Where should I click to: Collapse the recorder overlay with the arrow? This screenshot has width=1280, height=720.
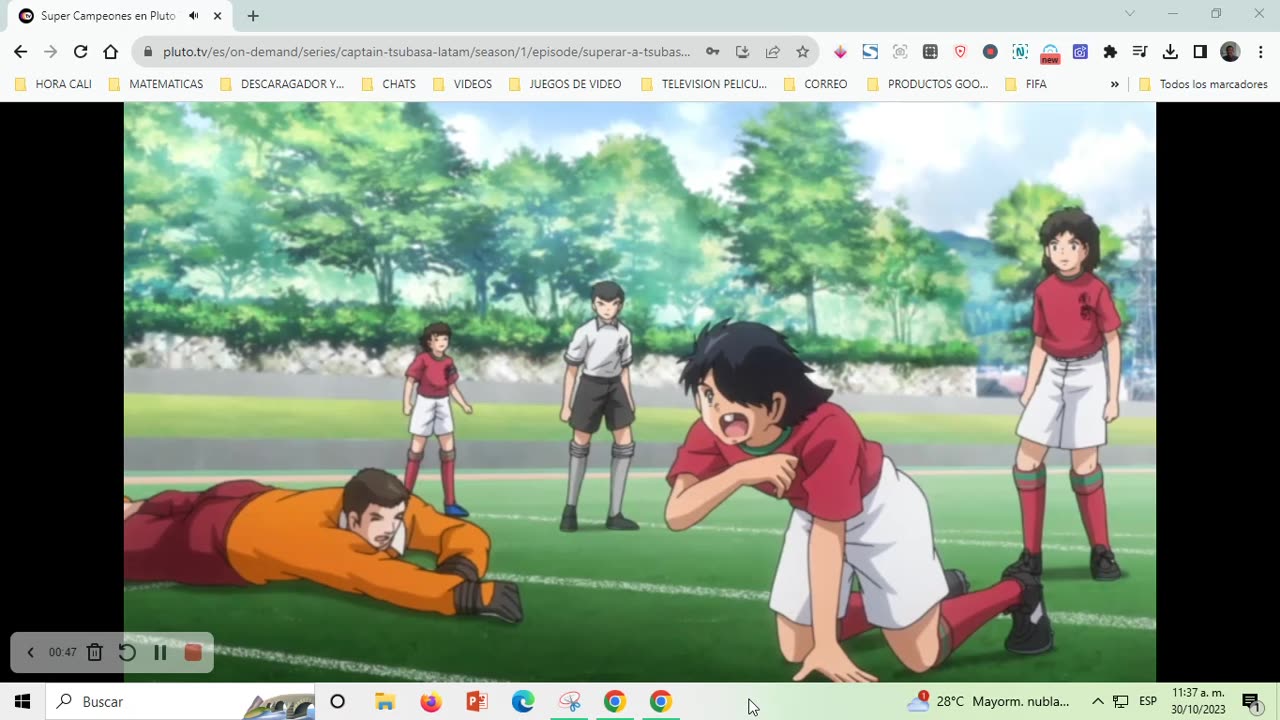(x=30, y=653)
